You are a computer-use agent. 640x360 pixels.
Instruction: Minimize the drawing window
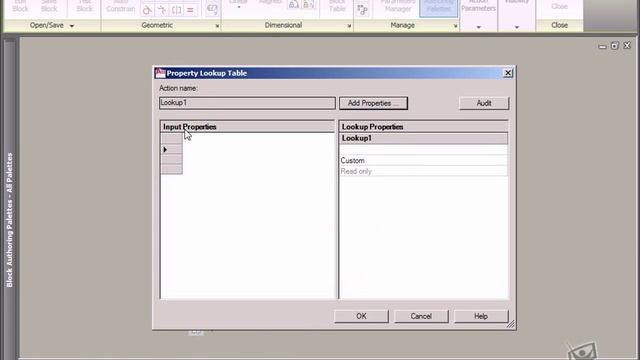(602, 46)
